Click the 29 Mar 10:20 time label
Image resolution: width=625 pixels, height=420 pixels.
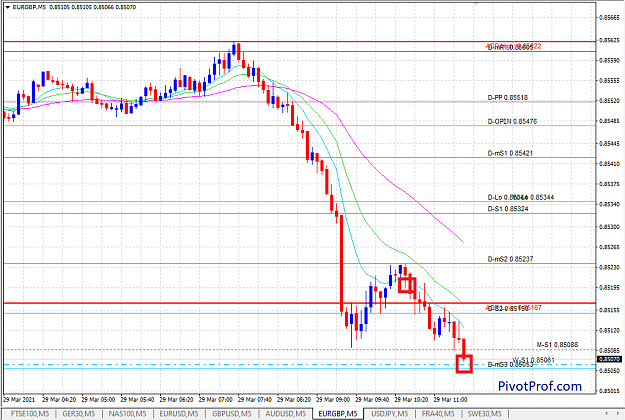click(411, 399)
